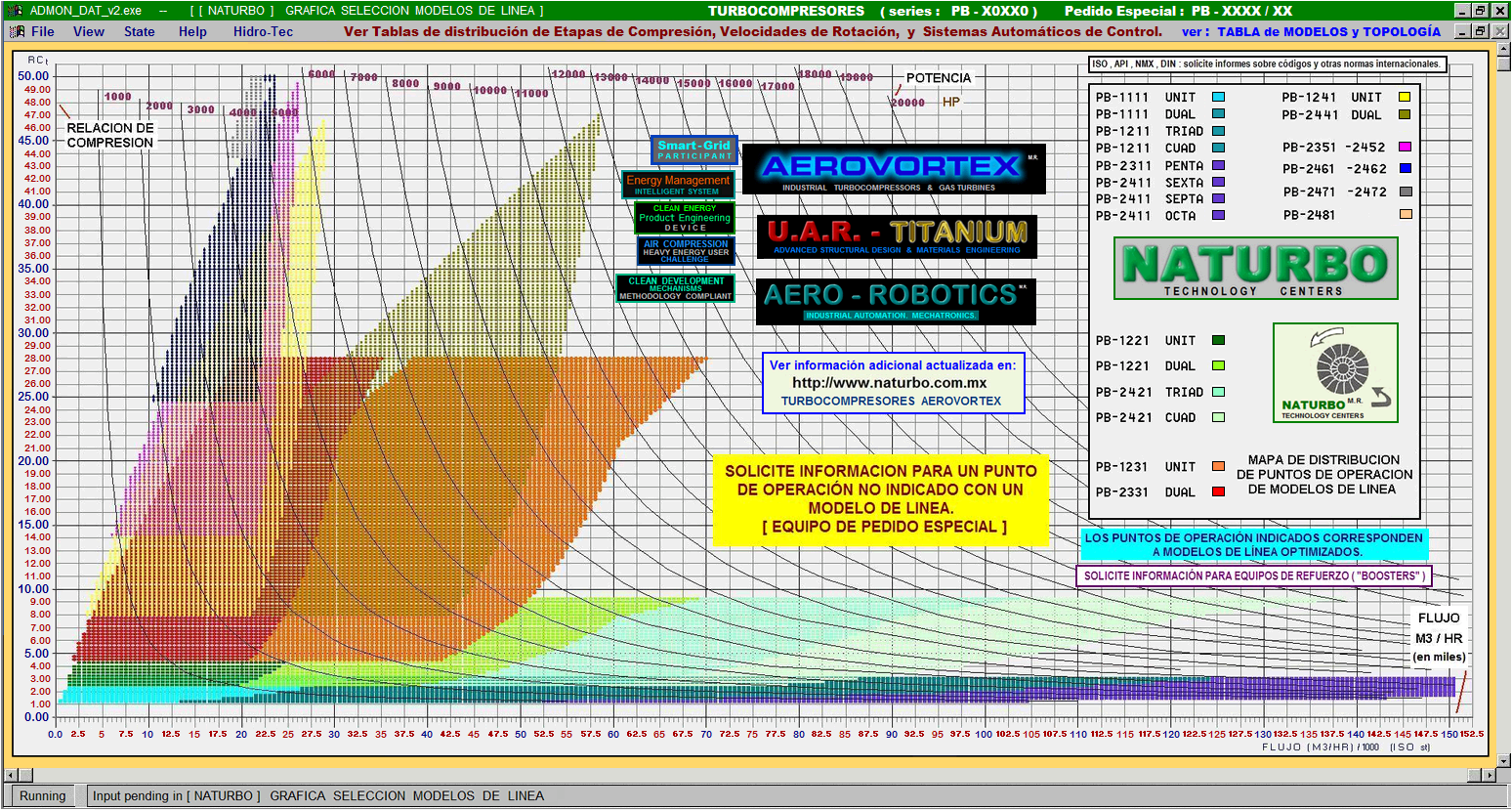Click the PB-1211 CUAD swatch
The height and width of the screenshot is (810, 1512).
tap(1218, 149)
